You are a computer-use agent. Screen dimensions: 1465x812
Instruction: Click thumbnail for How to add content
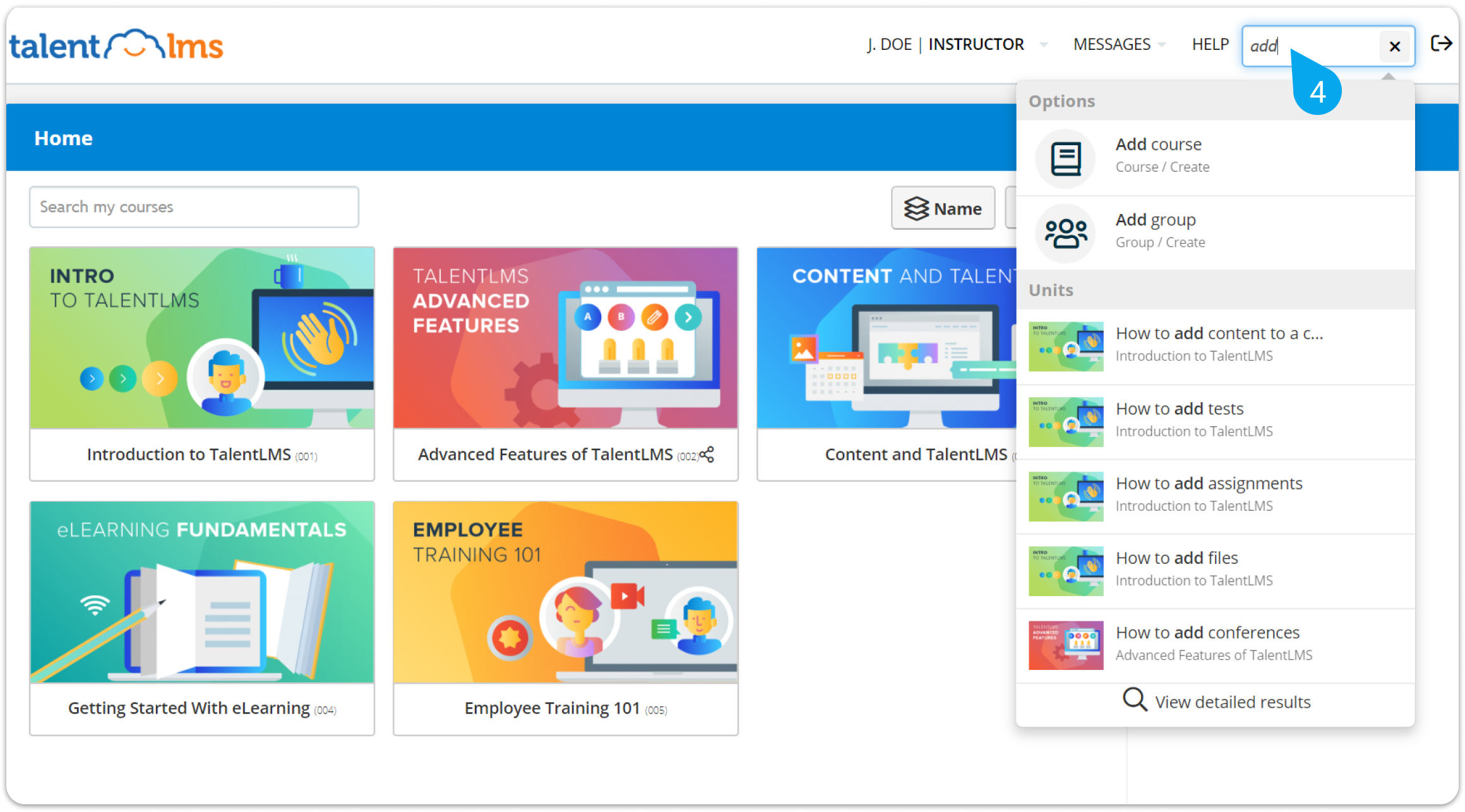1066,347
